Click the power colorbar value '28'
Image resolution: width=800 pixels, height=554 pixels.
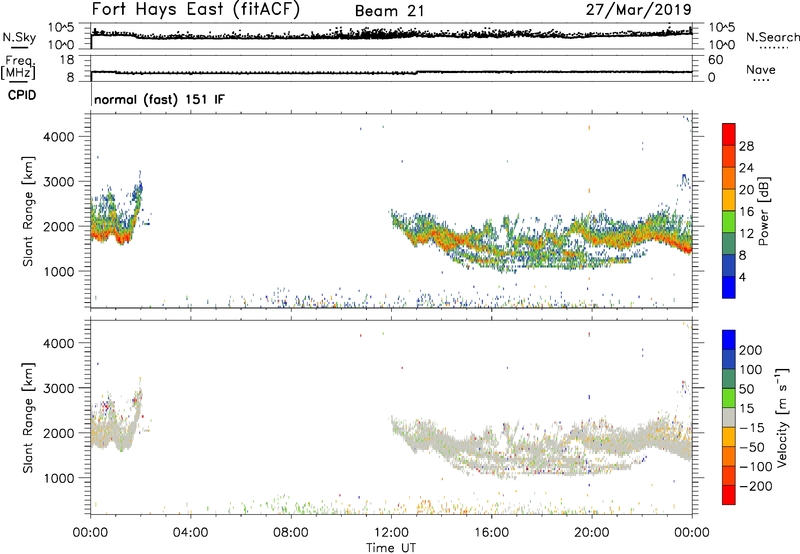[x=746, y=146]
